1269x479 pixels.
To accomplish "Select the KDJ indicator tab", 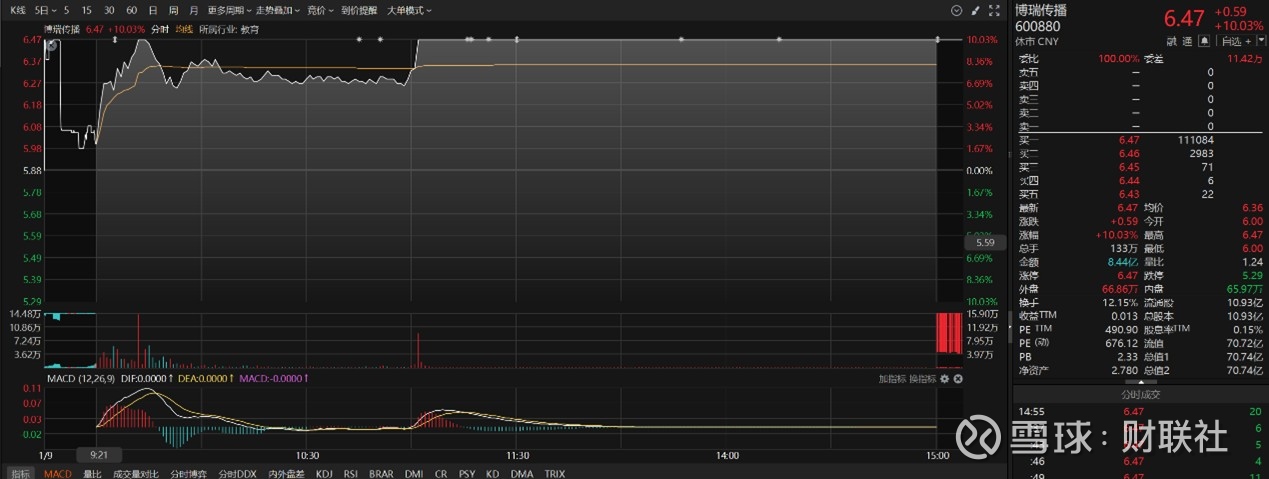I will click(x=324, y=473).
